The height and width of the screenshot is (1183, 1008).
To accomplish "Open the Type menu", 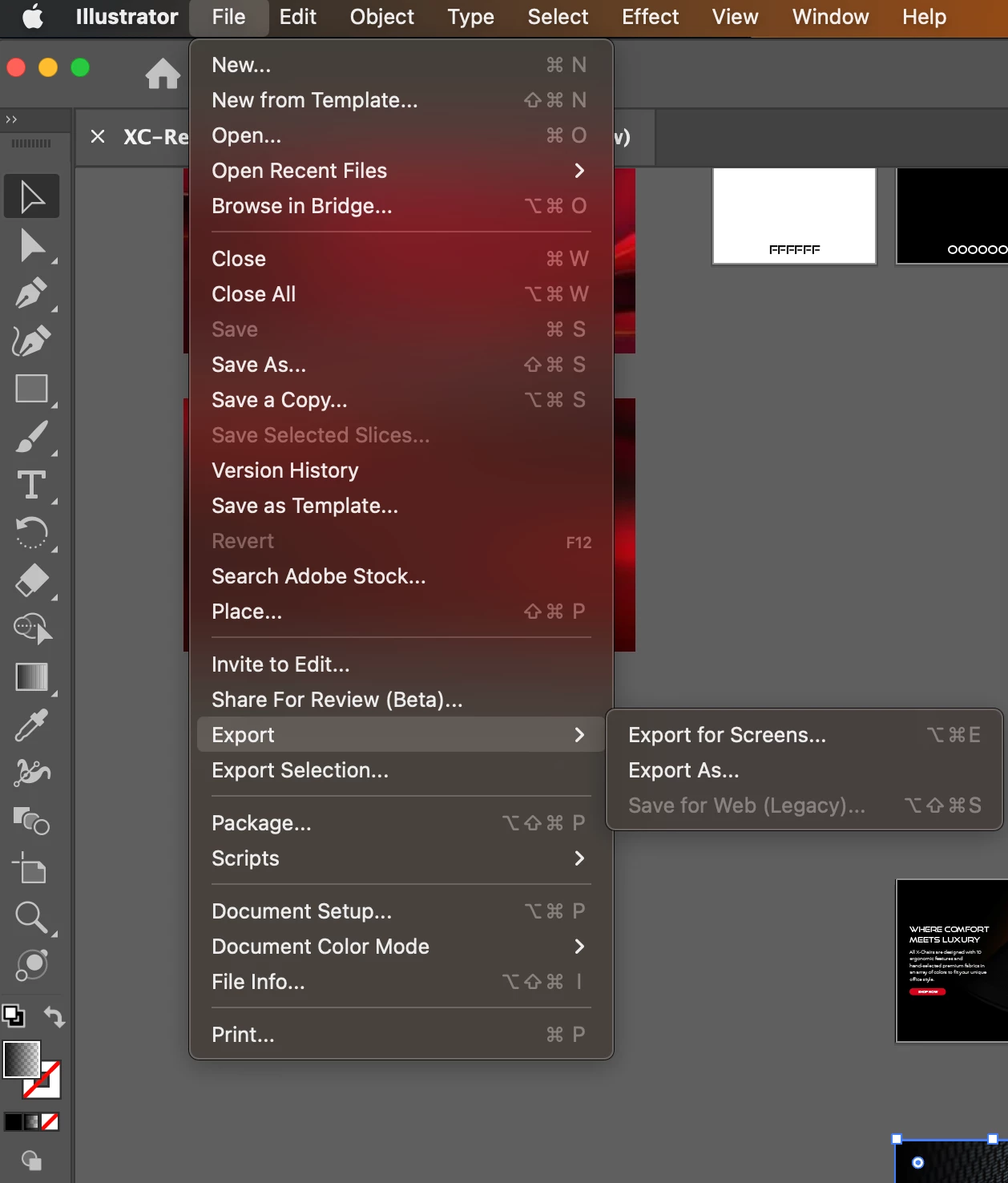I will 470,17.
